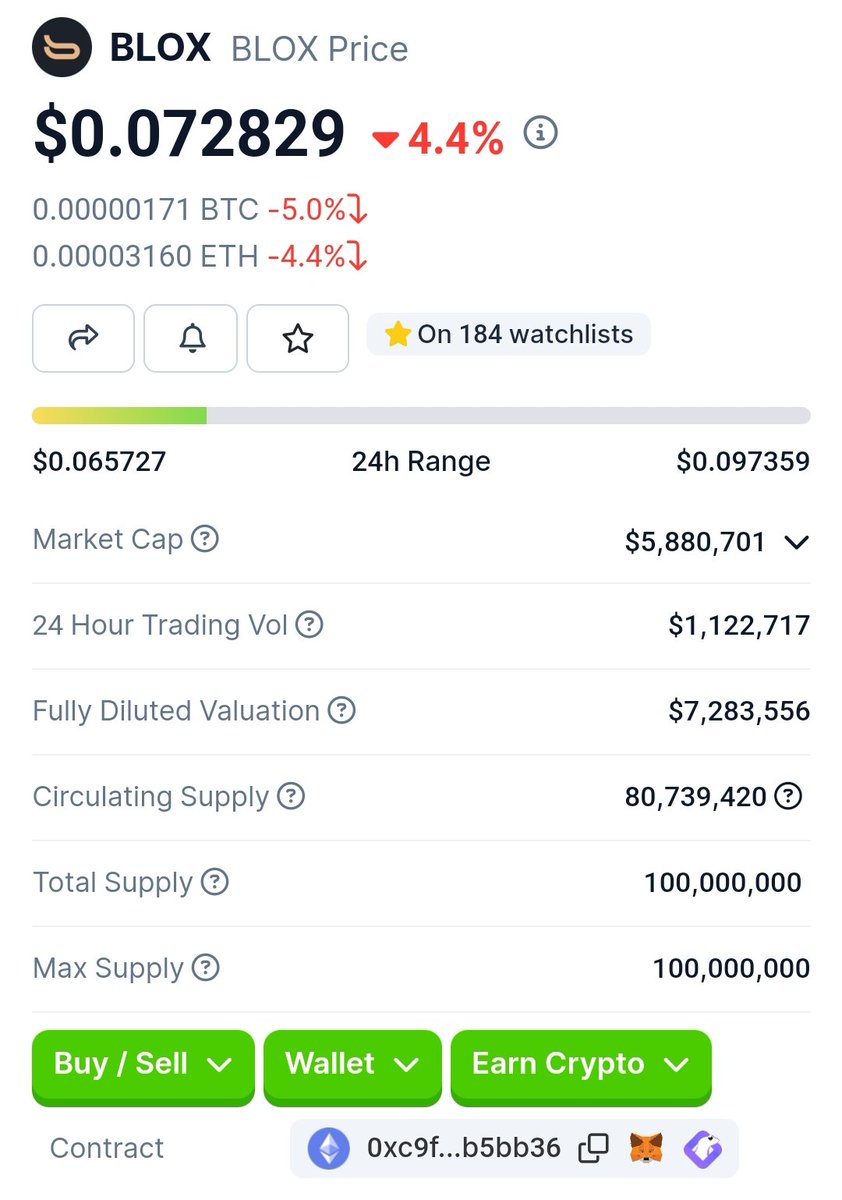Viewport: 842px width, 1200px height.
Task: Show Total Supply help icon
Action: (215, 883)
